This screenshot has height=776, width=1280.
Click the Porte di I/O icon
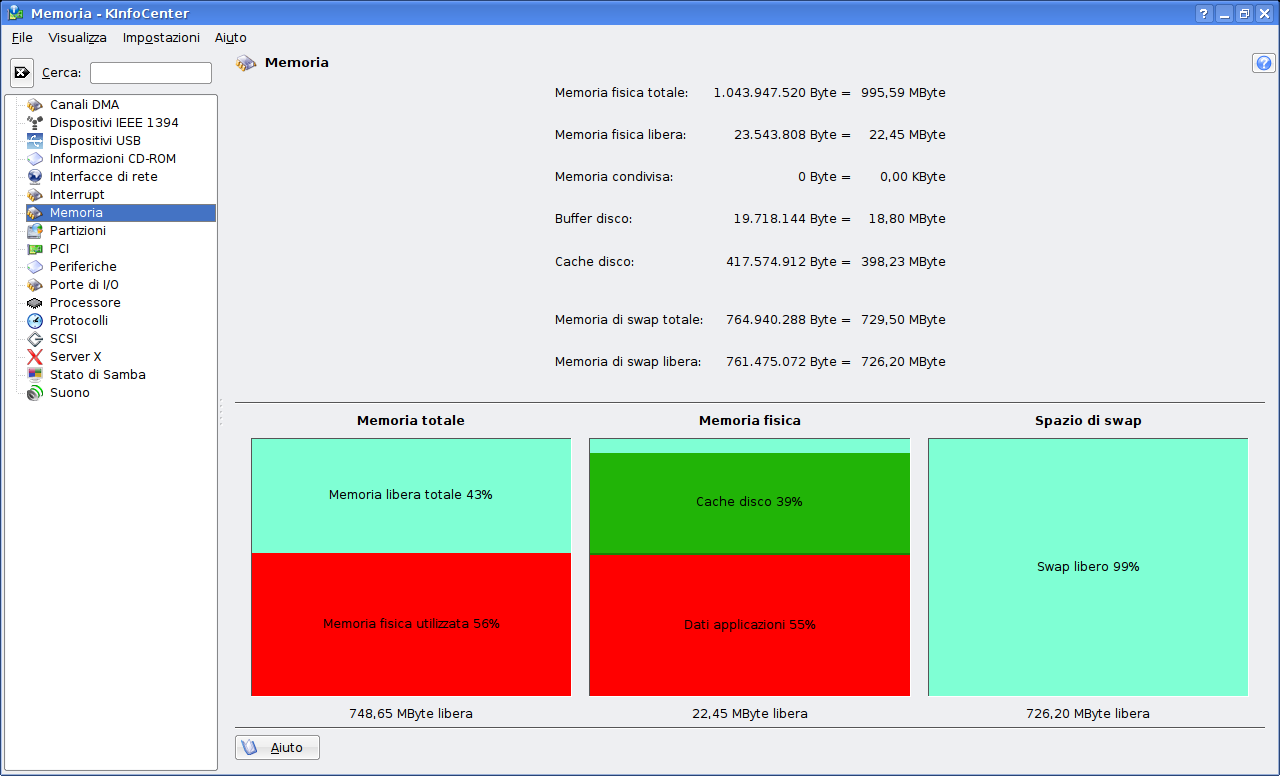[x=35, y=285]
